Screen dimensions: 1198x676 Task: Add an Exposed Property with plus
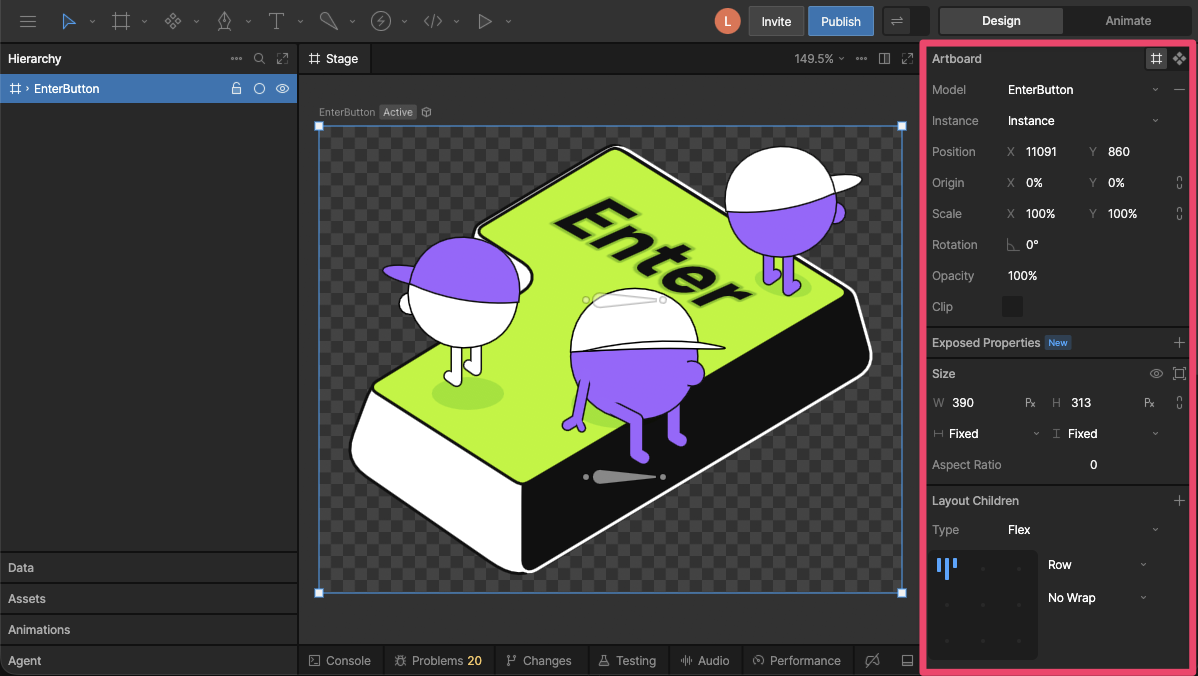coord(1179,343)
